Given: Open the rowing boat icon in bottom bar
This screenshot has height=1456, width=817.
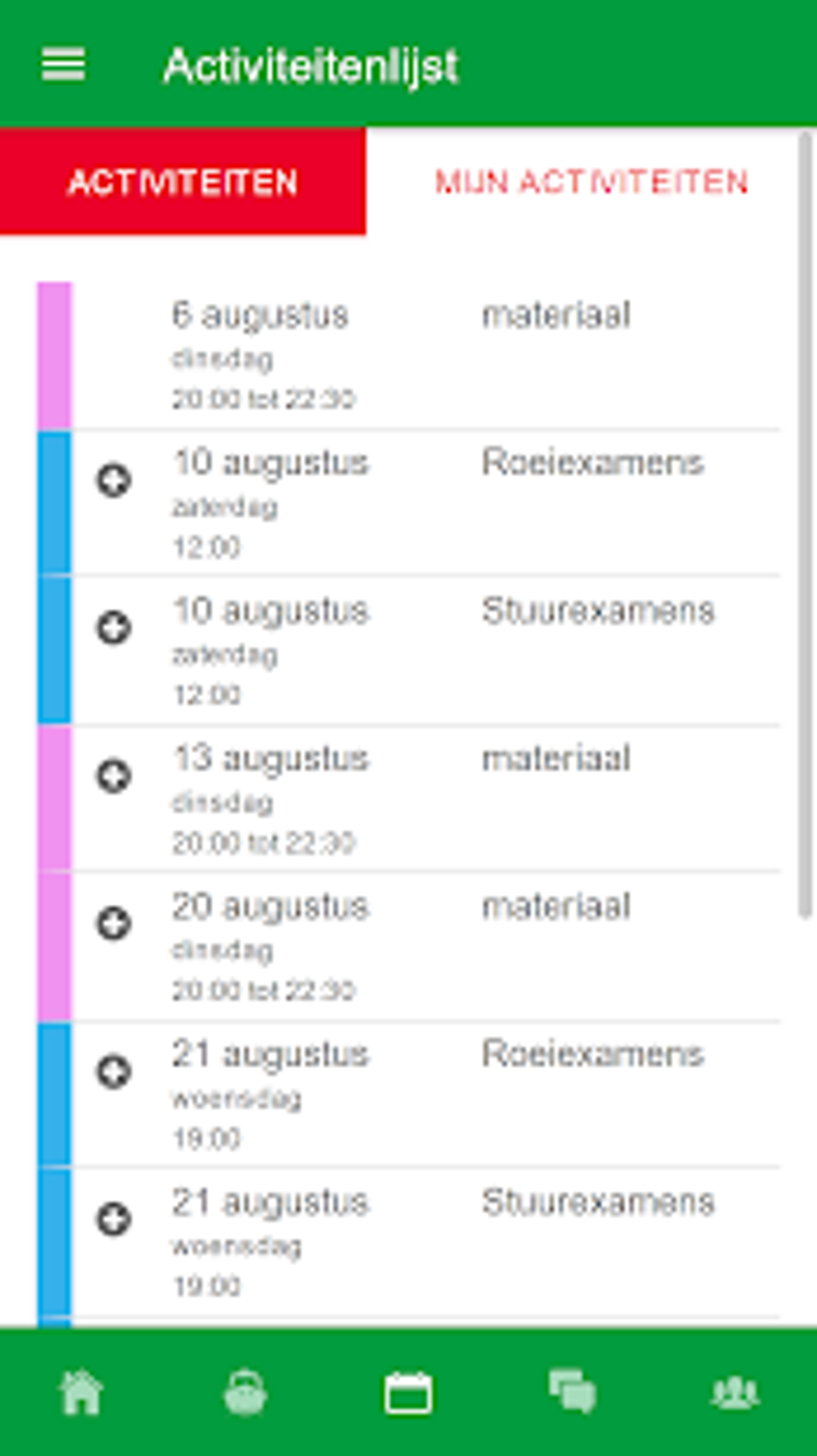Looking at the screenshot, I should click(x=245, y=1392).
